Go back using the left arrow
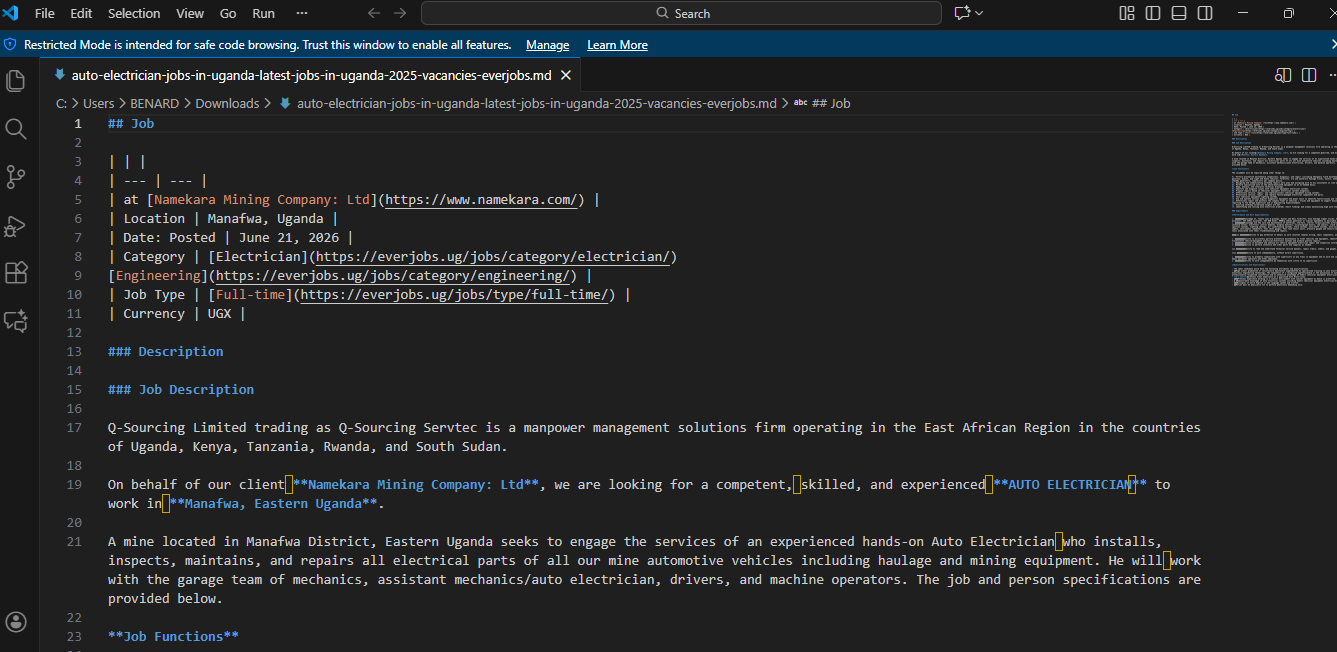This screenshot has height=652, width=1337. (374, 13)
